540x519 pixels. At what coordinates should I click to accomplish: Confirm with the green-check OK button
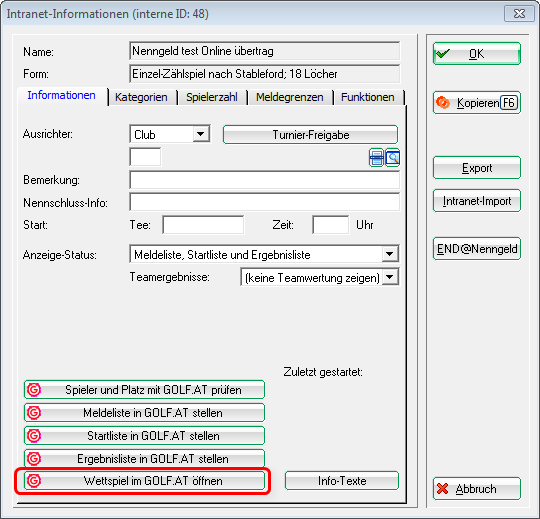477,54
